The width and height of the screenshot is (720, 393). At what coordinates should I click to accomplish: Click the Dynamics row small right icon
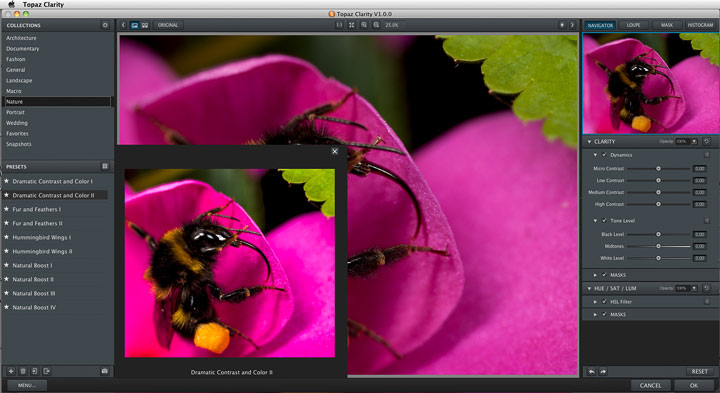pyautogui.click(x=707, y=155)
